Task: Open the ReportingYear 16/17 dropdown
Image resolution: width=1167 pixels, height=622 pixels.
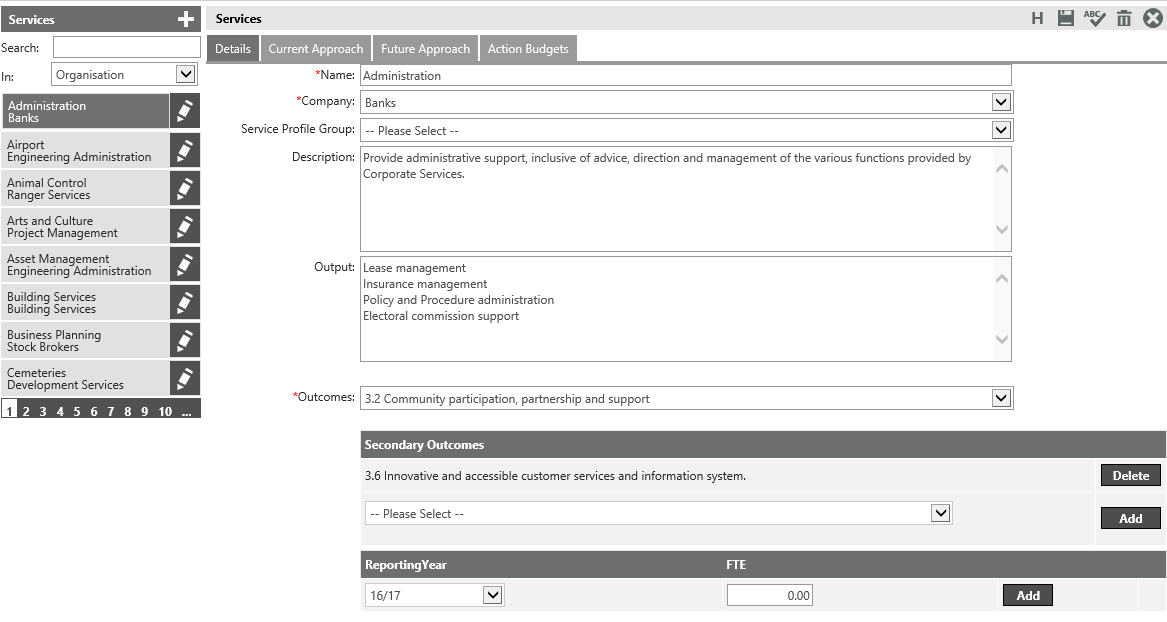Action: [x=435, y=595]
